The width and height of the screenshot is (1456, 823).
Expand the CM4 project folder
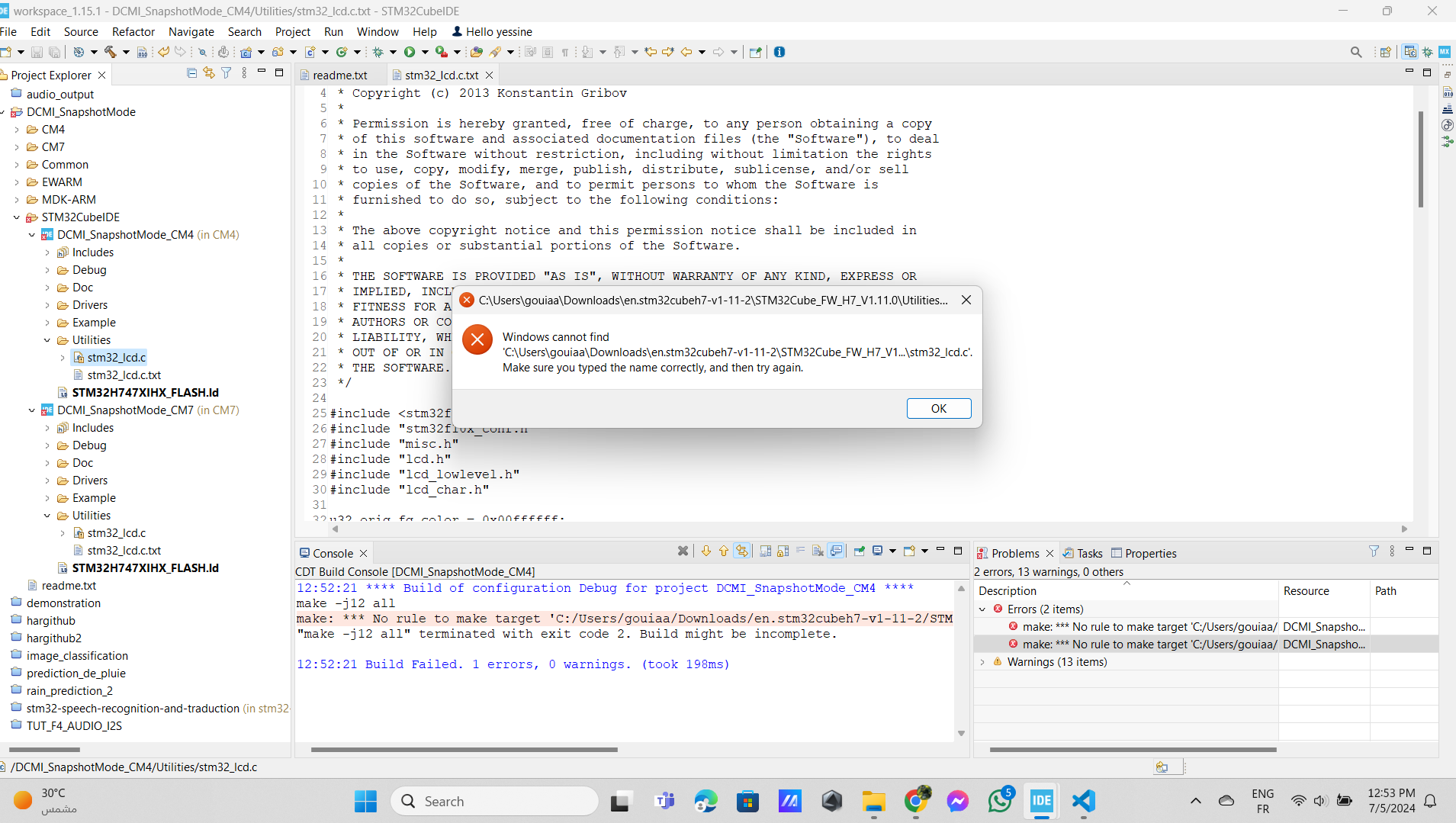(x=17, y=129)
